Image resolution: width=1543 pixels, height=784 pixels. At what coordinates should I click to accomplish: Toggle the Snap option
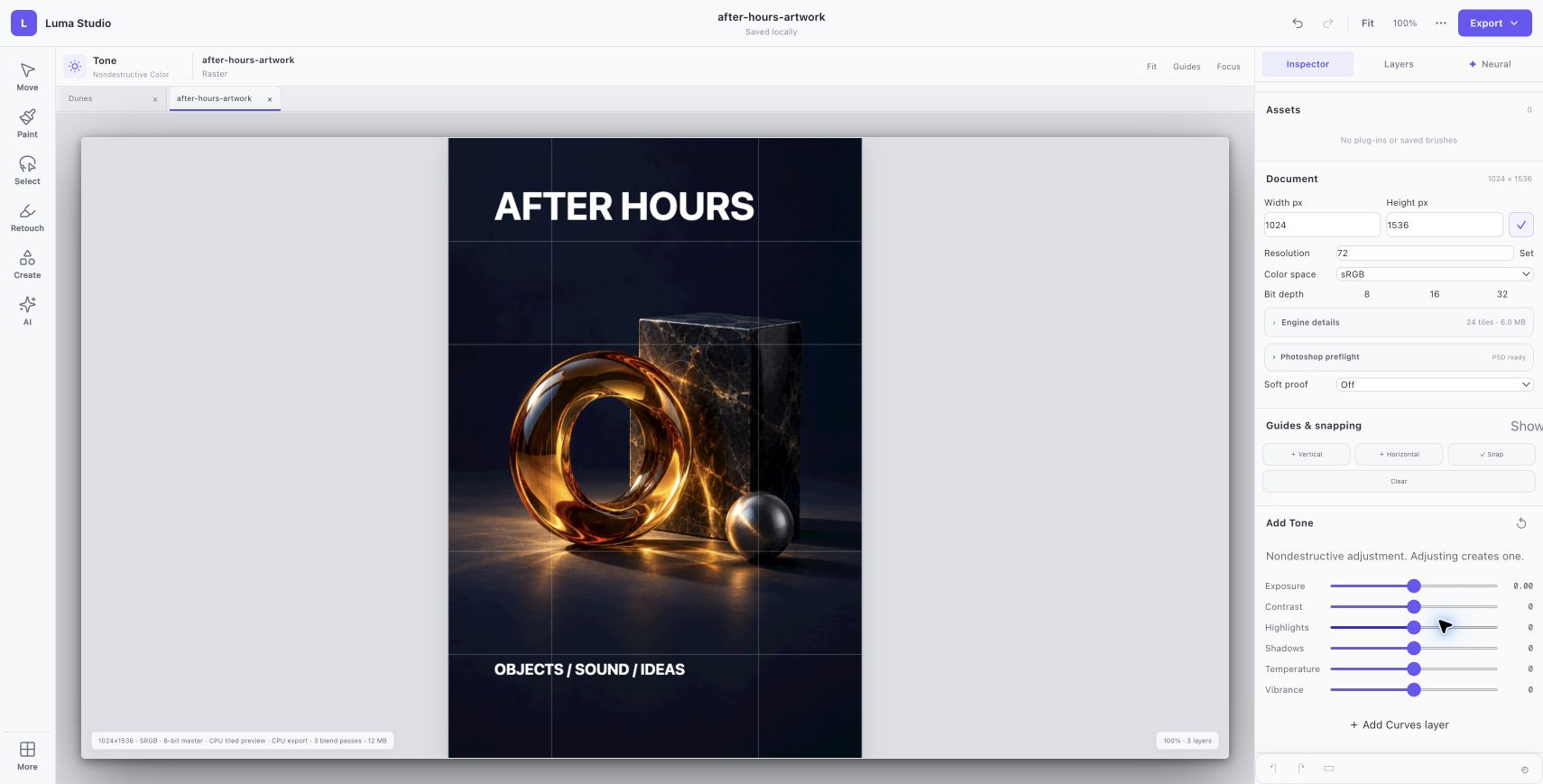tap(1492, 455)
